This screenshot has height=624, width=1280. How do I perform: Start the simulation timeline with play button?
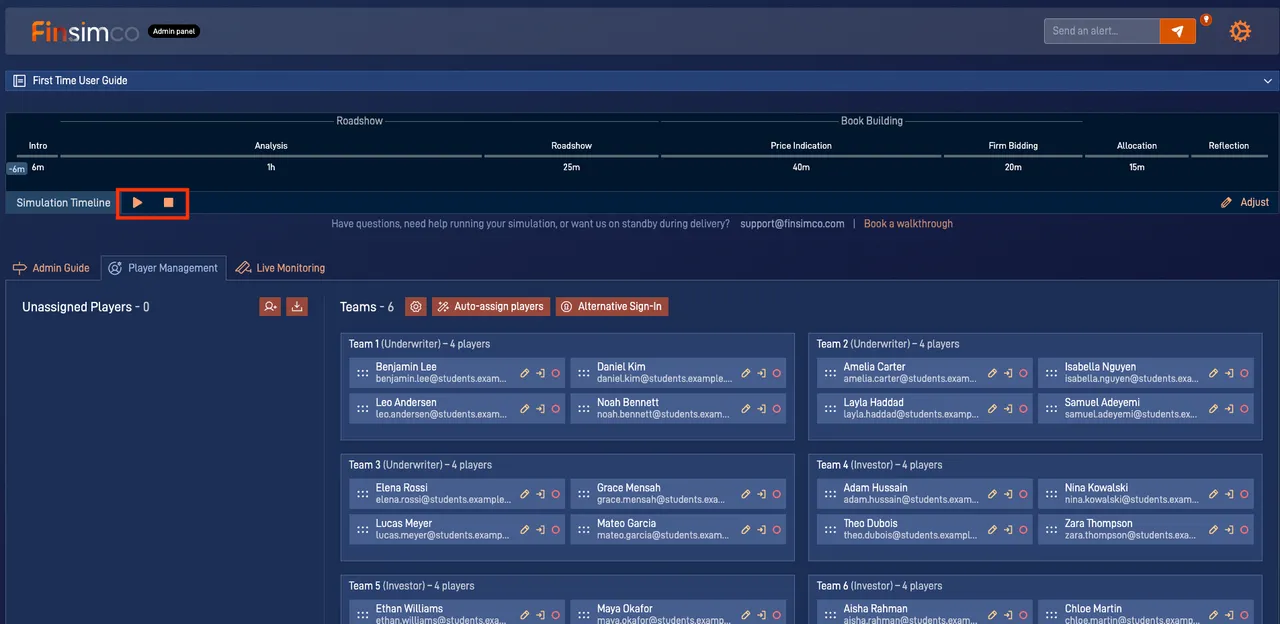[138, 203]
